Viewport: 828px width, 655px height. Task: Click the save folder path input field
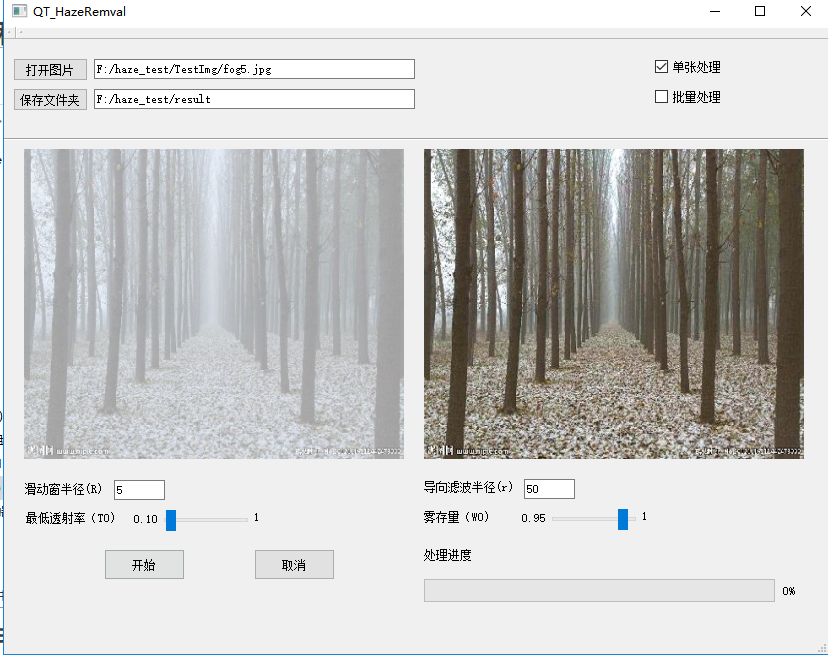tap(254, 99)
